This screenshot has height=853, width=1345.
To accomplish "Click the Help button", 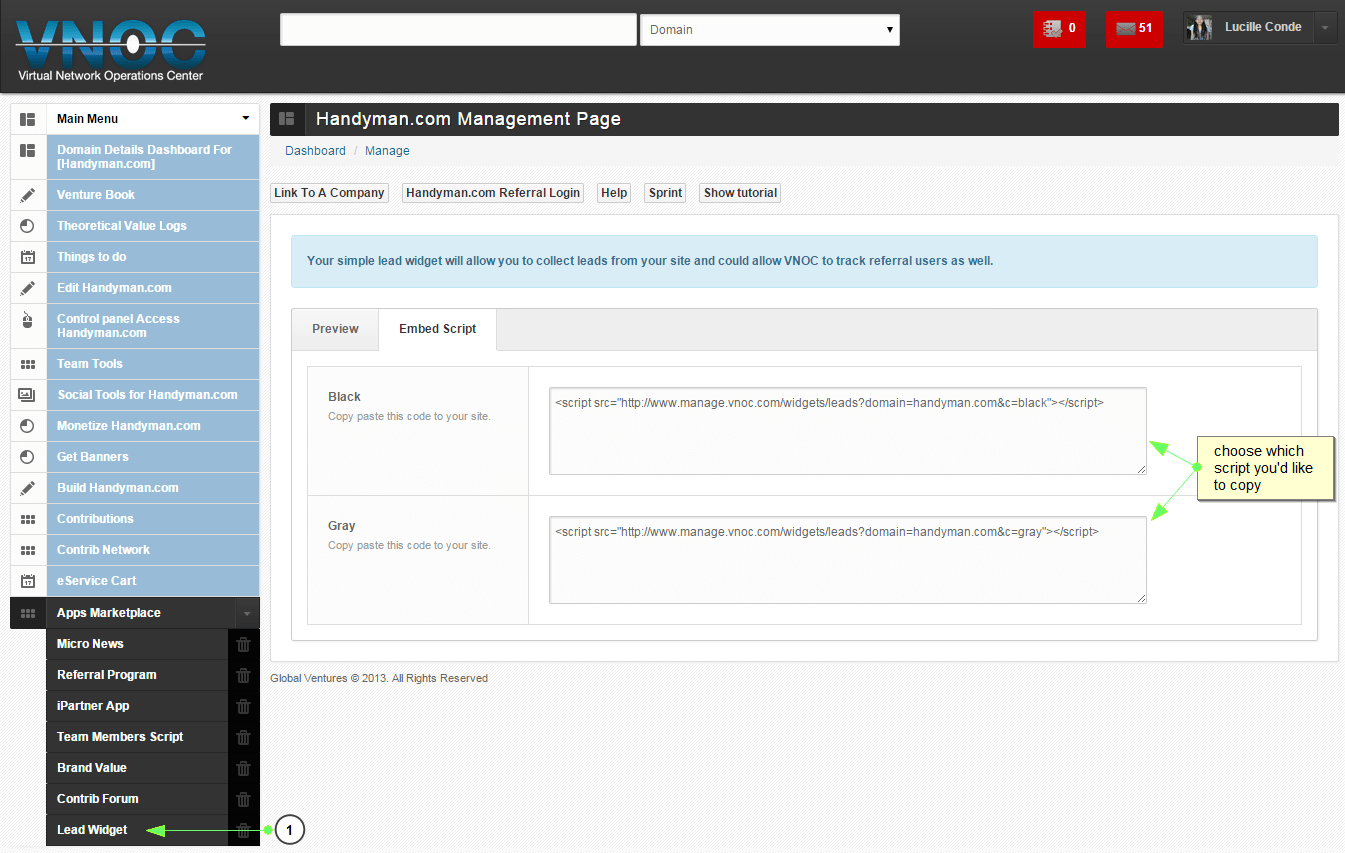I will [614, 193].
